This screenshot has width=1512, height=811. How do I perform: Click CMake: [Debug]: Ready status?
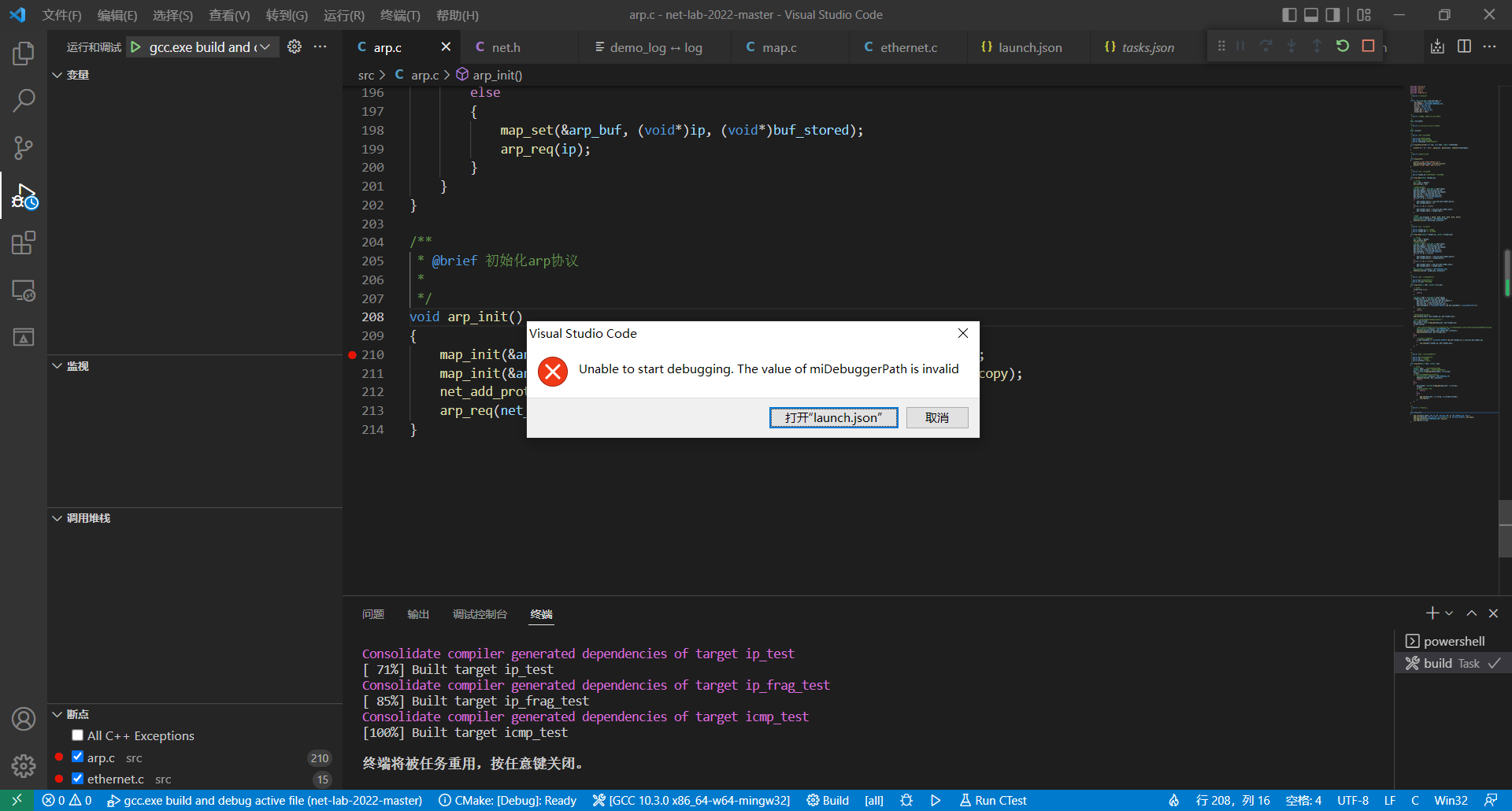tap(507, 800)
